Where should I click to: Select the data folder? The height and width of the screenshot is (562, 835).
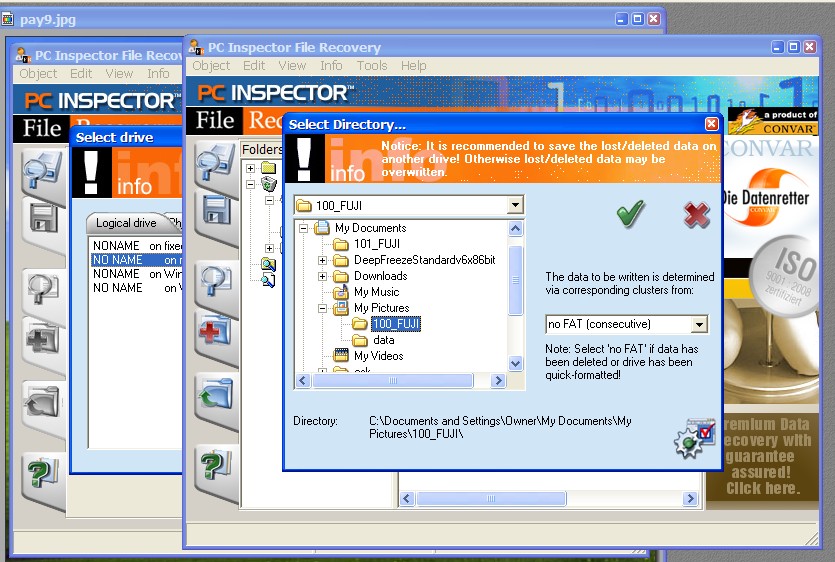coord(383,340)
